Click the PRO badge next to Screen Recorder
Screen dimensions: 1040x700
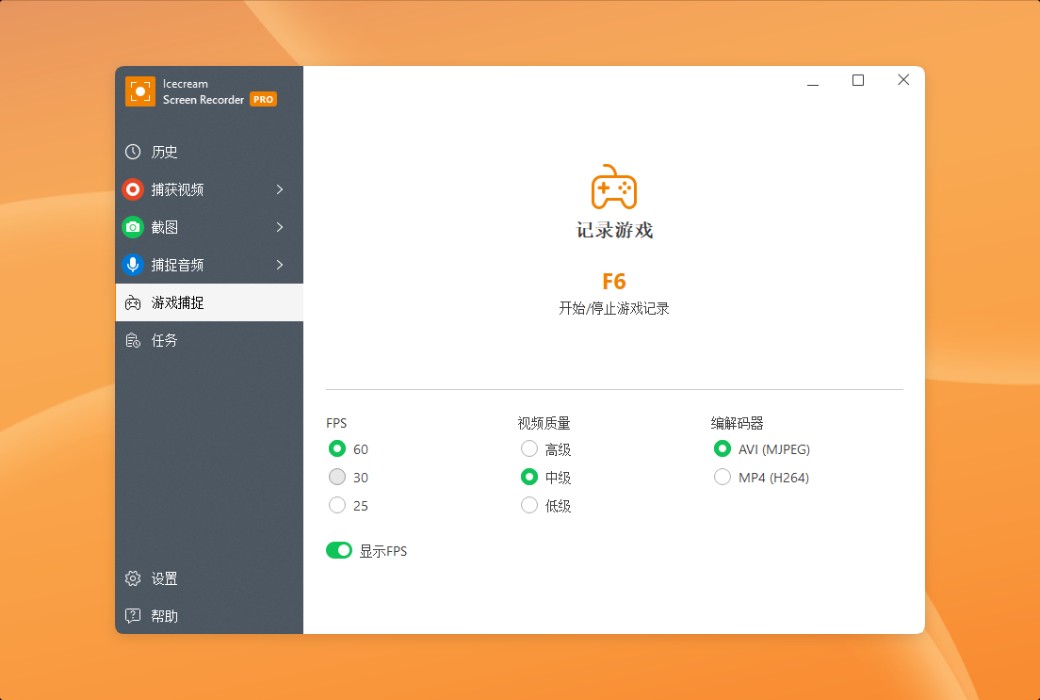click(x=262, y=99)
